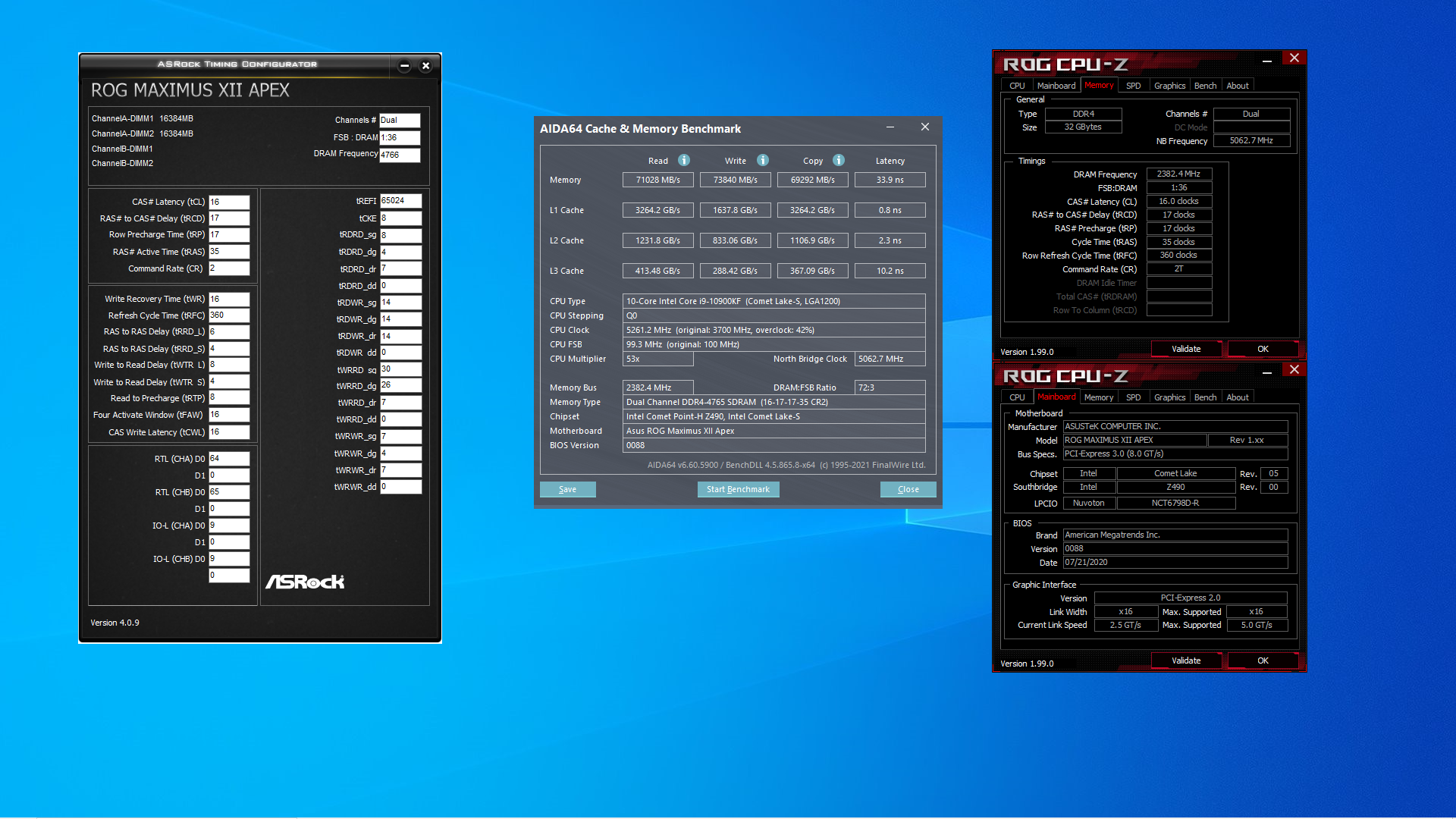
Task: Close the ASRock Timing Configurator window
Action: pos(426,66)
